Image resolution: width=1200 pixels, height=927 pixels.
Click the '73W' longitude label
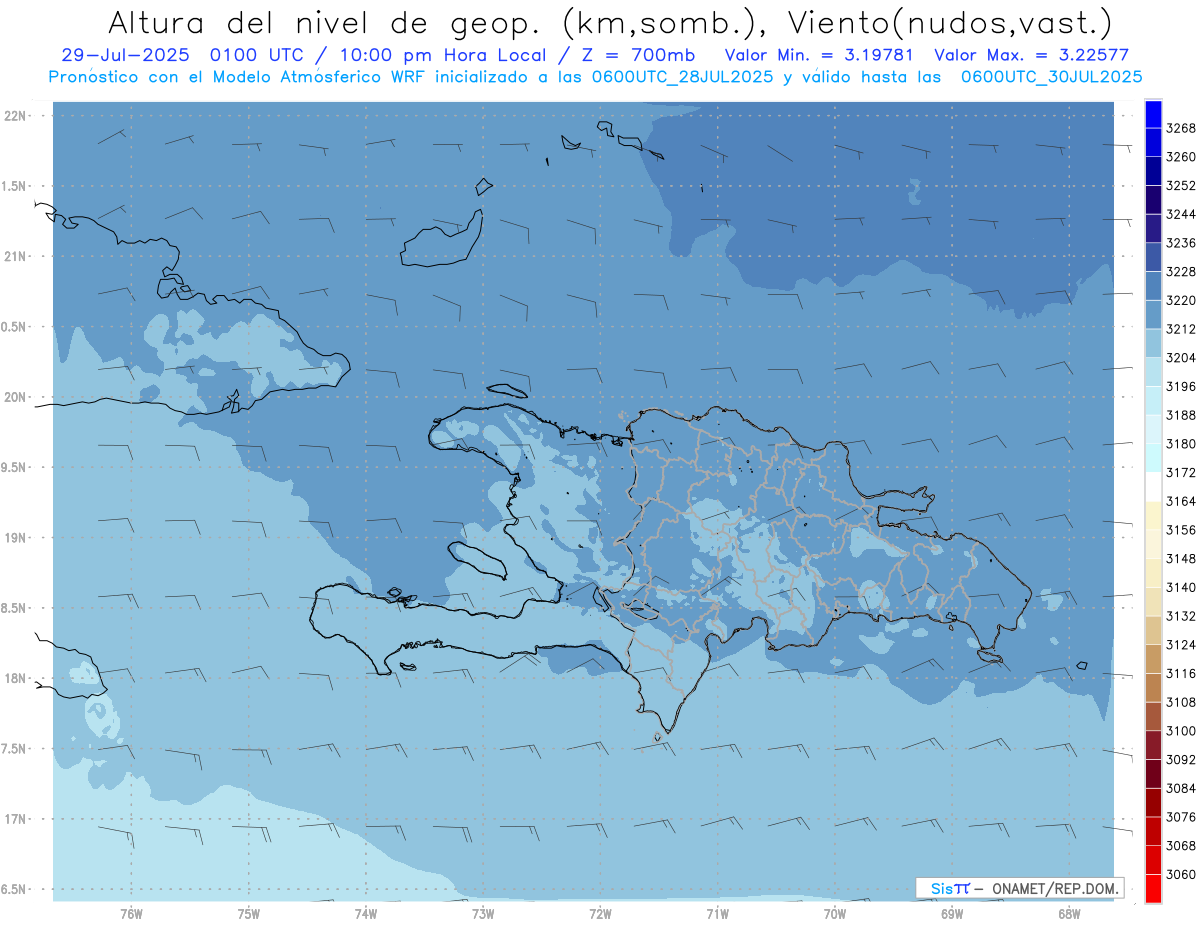pyautogui.click(x=483, y=914)
